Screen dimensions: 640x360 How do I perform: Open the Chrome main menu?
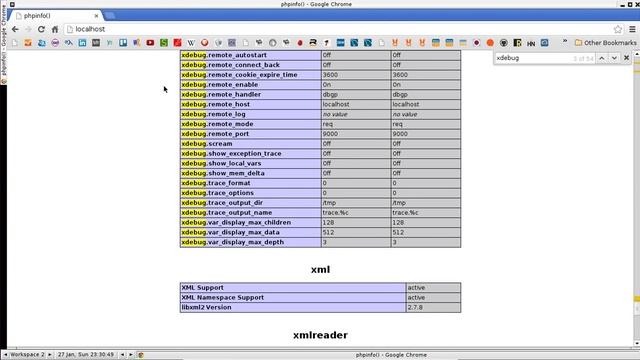(632, 29)
